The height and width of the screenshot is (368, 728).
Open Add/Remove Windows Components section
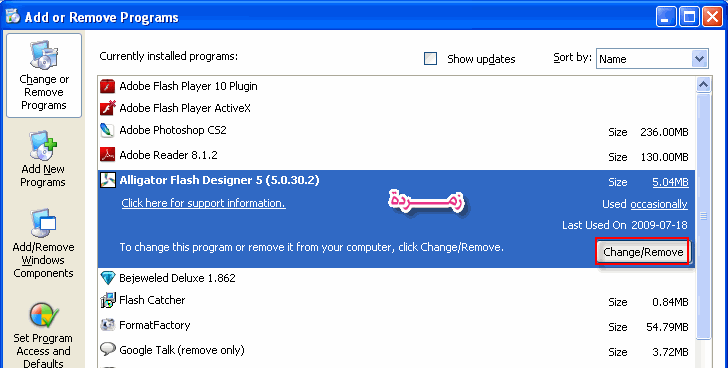[x=43, y=244]
